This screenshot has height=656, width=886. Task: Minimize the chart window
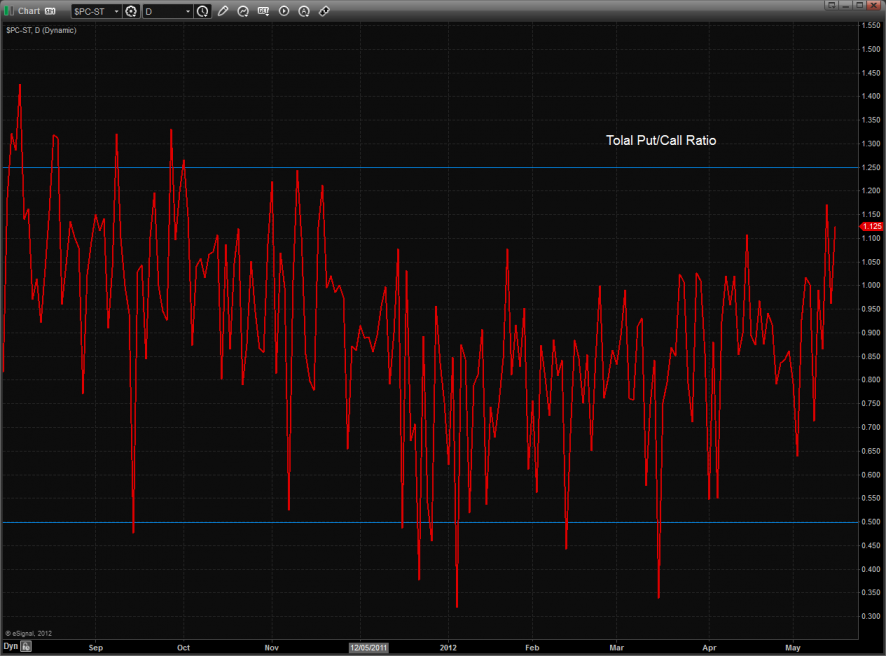[845, 5]
